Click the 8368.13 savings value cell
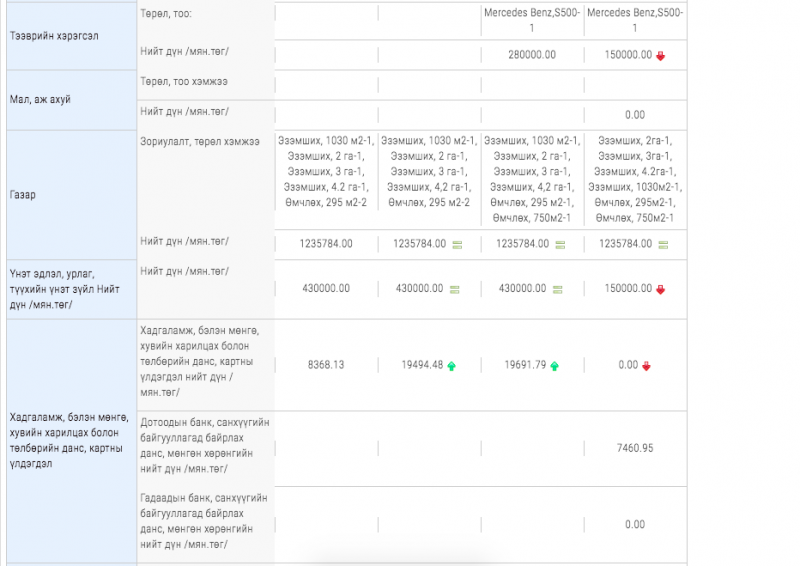The image size is (800, 566). 325,365
